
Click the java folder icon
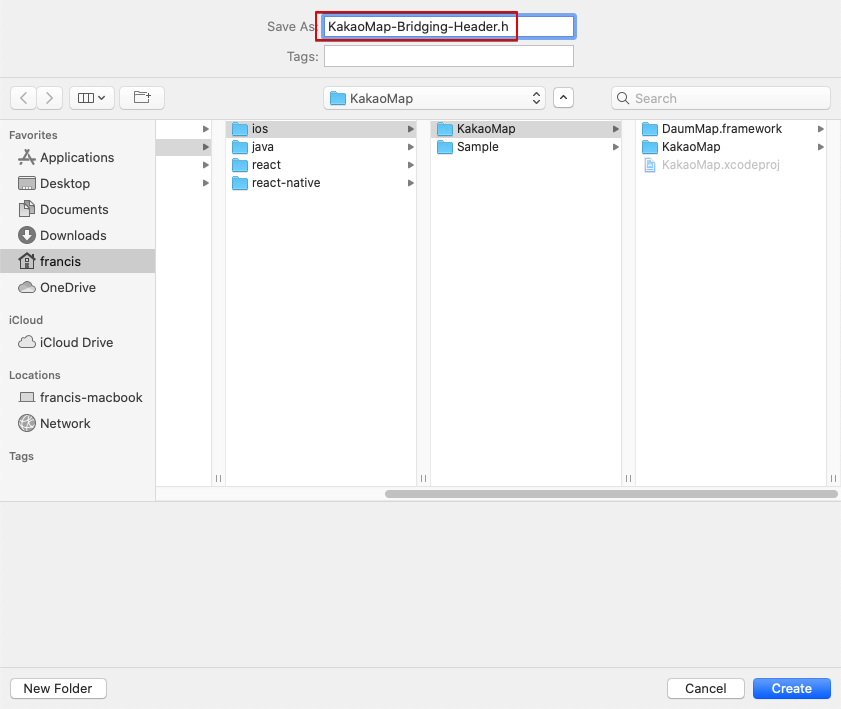coord(240,147)
